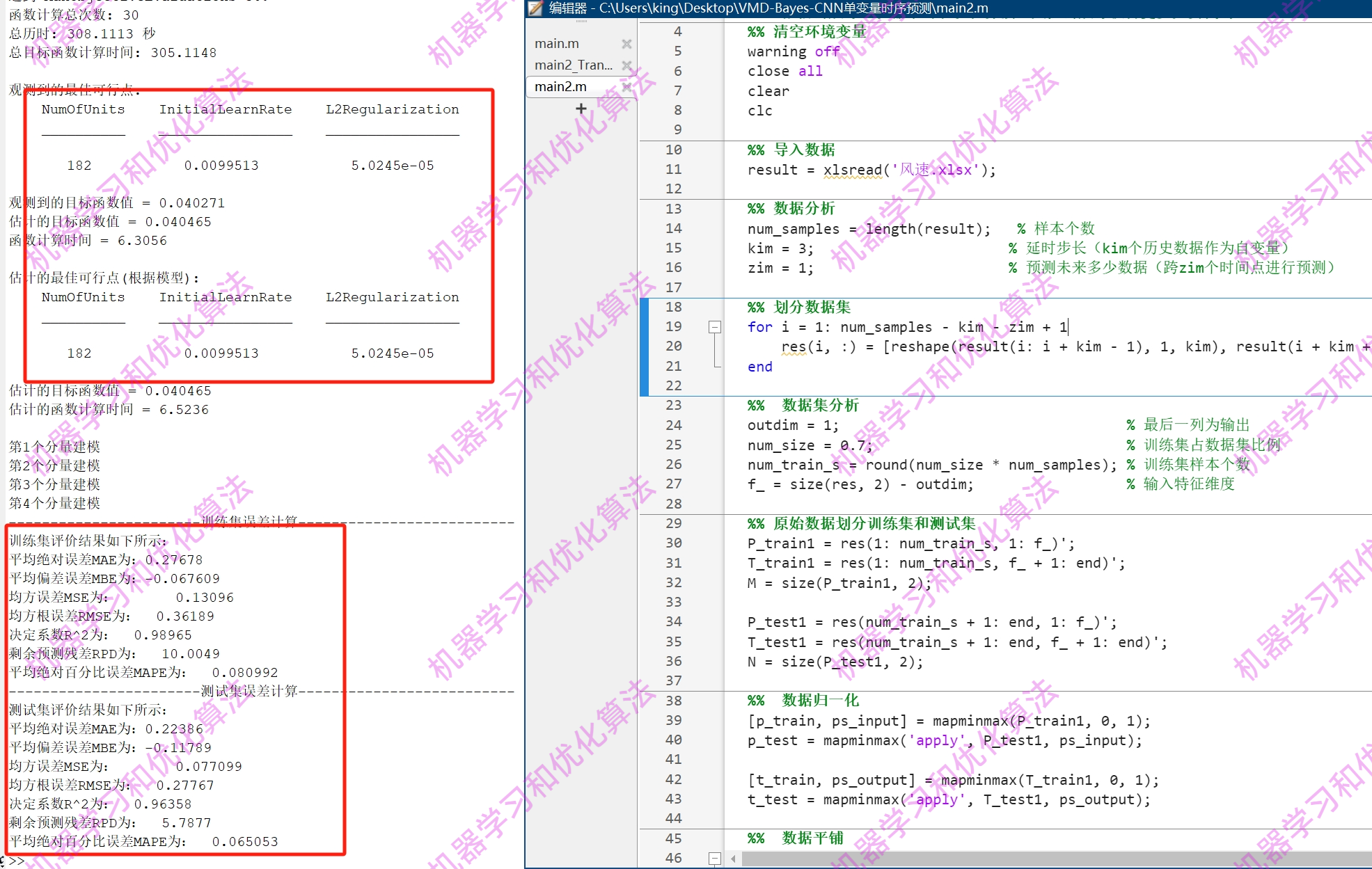Close the main2_Tran... tab
This screenshot has width=1372, height=869.
[x=626, y=65]
